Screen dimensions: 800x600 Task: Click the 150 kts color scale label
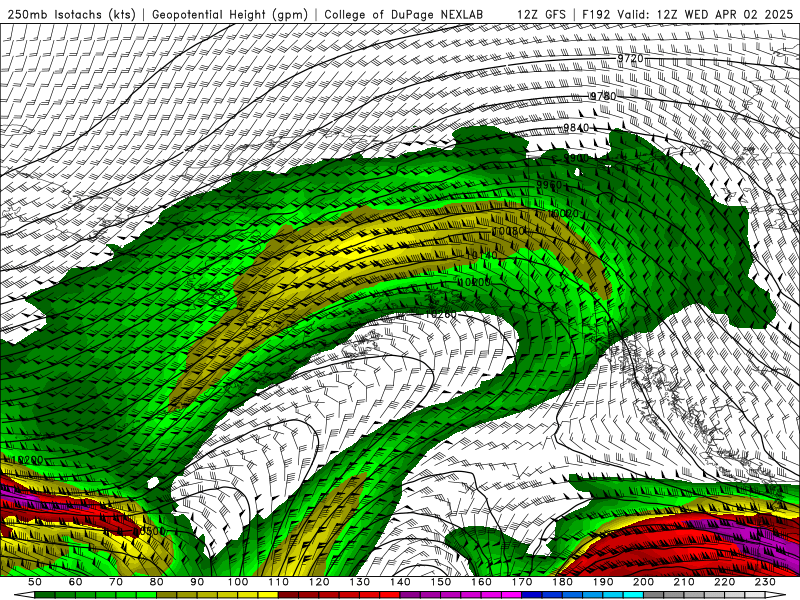coord(441,582)
